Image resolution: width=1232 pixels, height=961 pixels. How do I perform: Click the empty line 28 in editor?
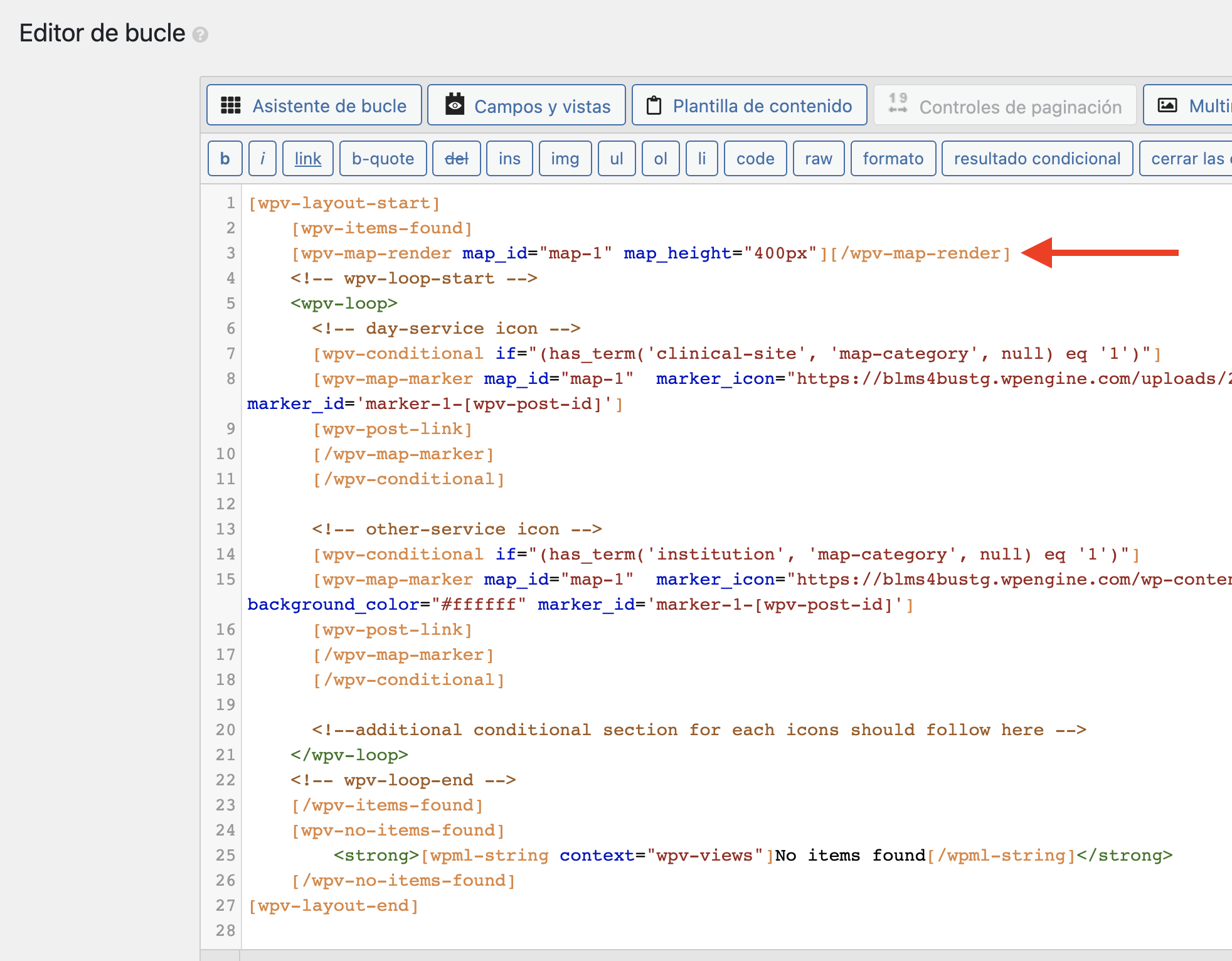click(737, 931)
